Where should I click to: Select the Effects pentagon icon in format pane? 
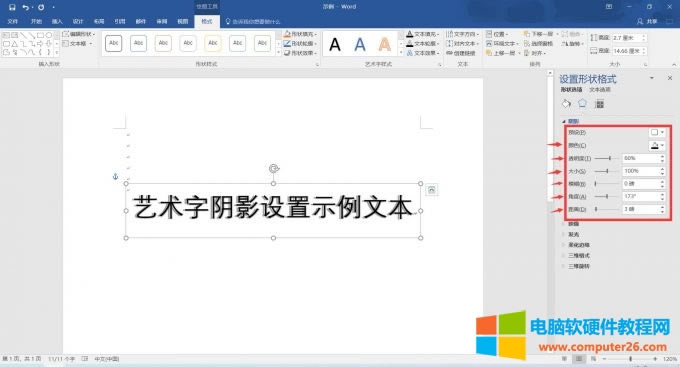coord(582,104)
